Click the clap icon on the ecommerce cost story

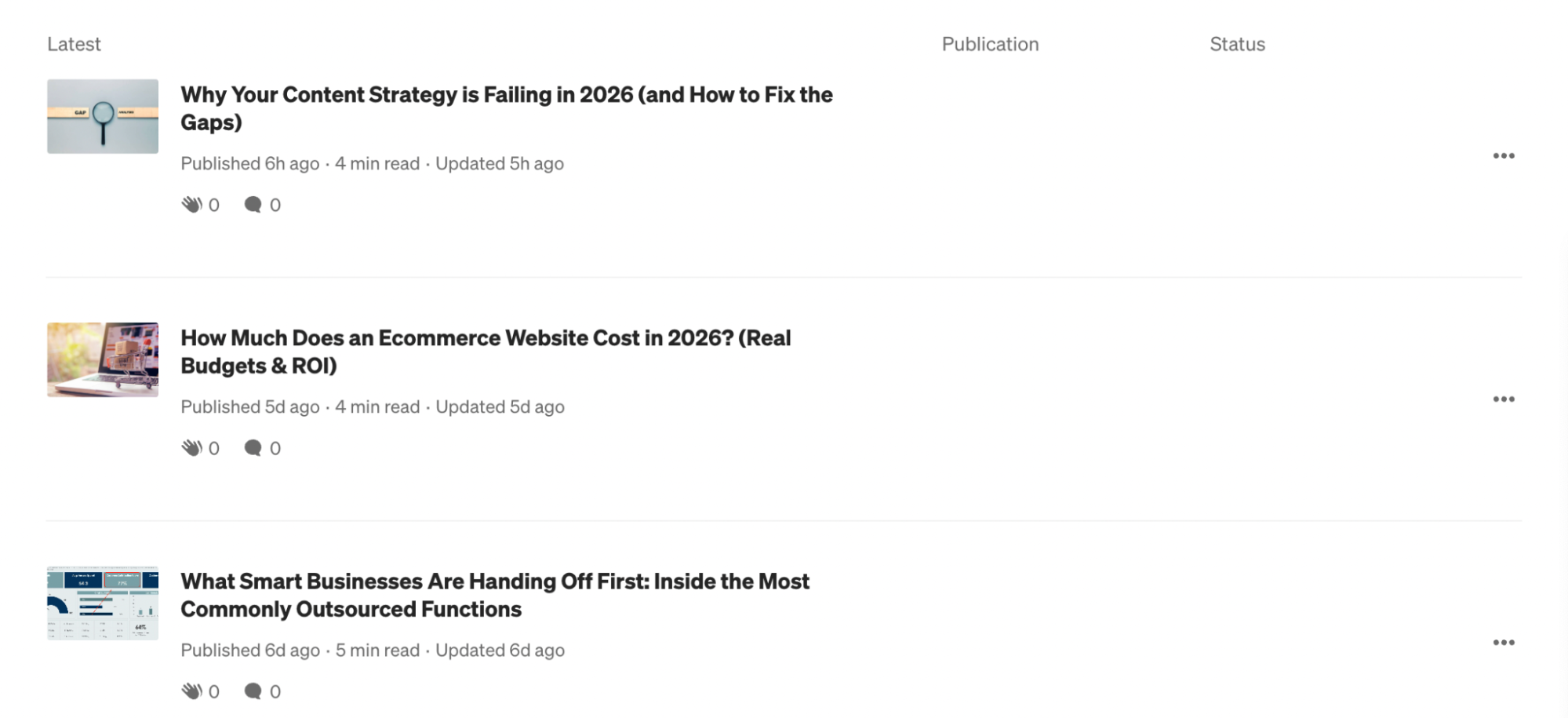point(194,447)
